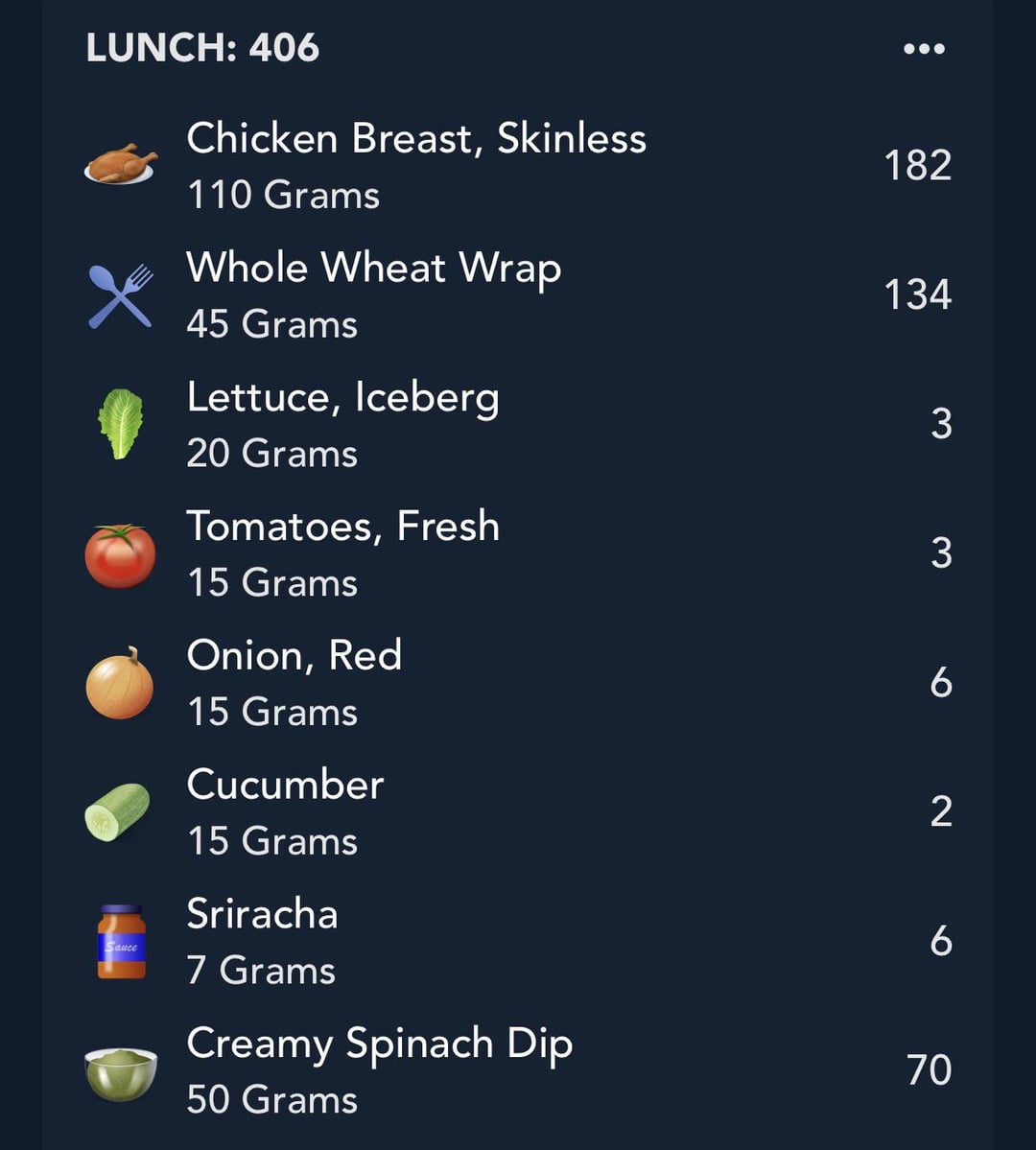Open Creamy Spinach Dip entry
This screenshot has height=1150, width=1036.
click(x=518, y=1069)
